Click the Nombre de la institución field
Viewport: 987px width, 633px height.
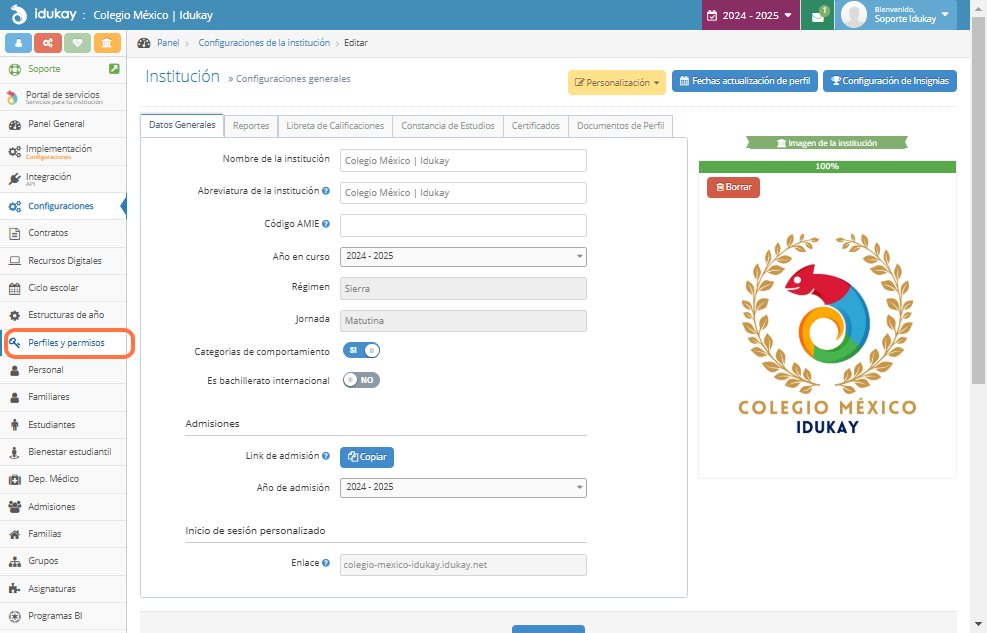[463, 160]
